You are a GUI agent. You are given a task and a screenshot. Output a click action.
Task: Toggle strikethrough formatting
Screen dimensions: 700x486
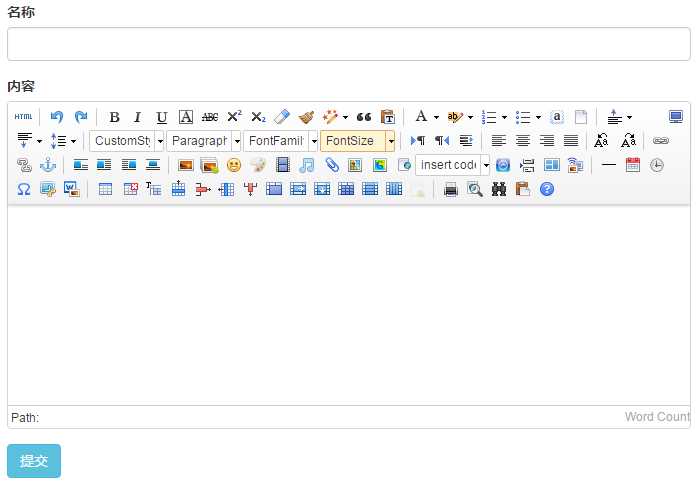(x=210, y=117)
